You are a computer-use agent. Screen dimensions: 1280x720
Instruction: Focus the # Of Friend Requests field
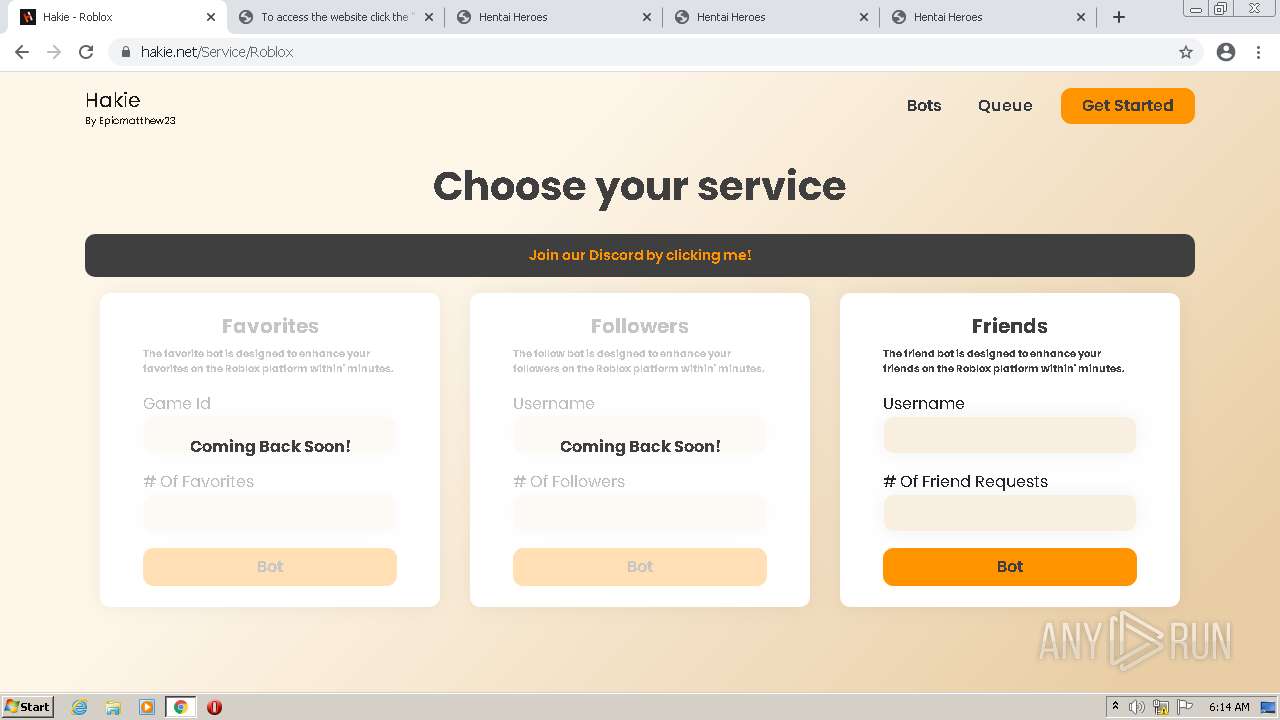point(1010,513)
